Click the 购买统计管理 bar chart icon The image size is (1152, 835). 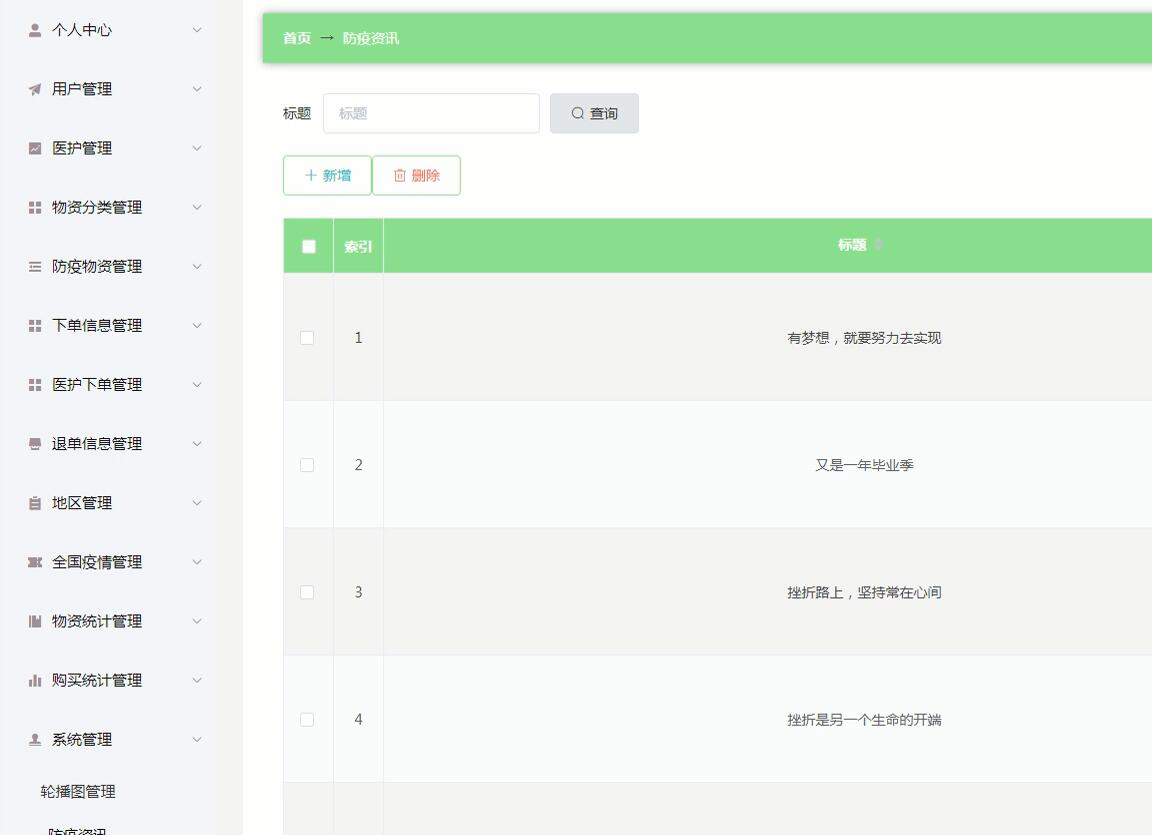pos(35,681)
